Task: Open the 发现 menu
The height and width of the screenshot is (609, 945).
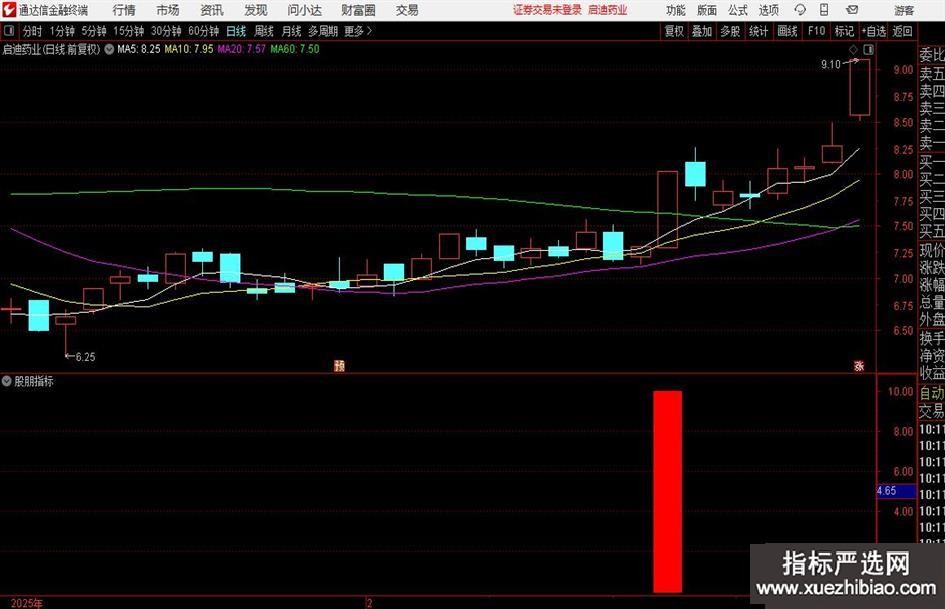Action: pos(256,10)
